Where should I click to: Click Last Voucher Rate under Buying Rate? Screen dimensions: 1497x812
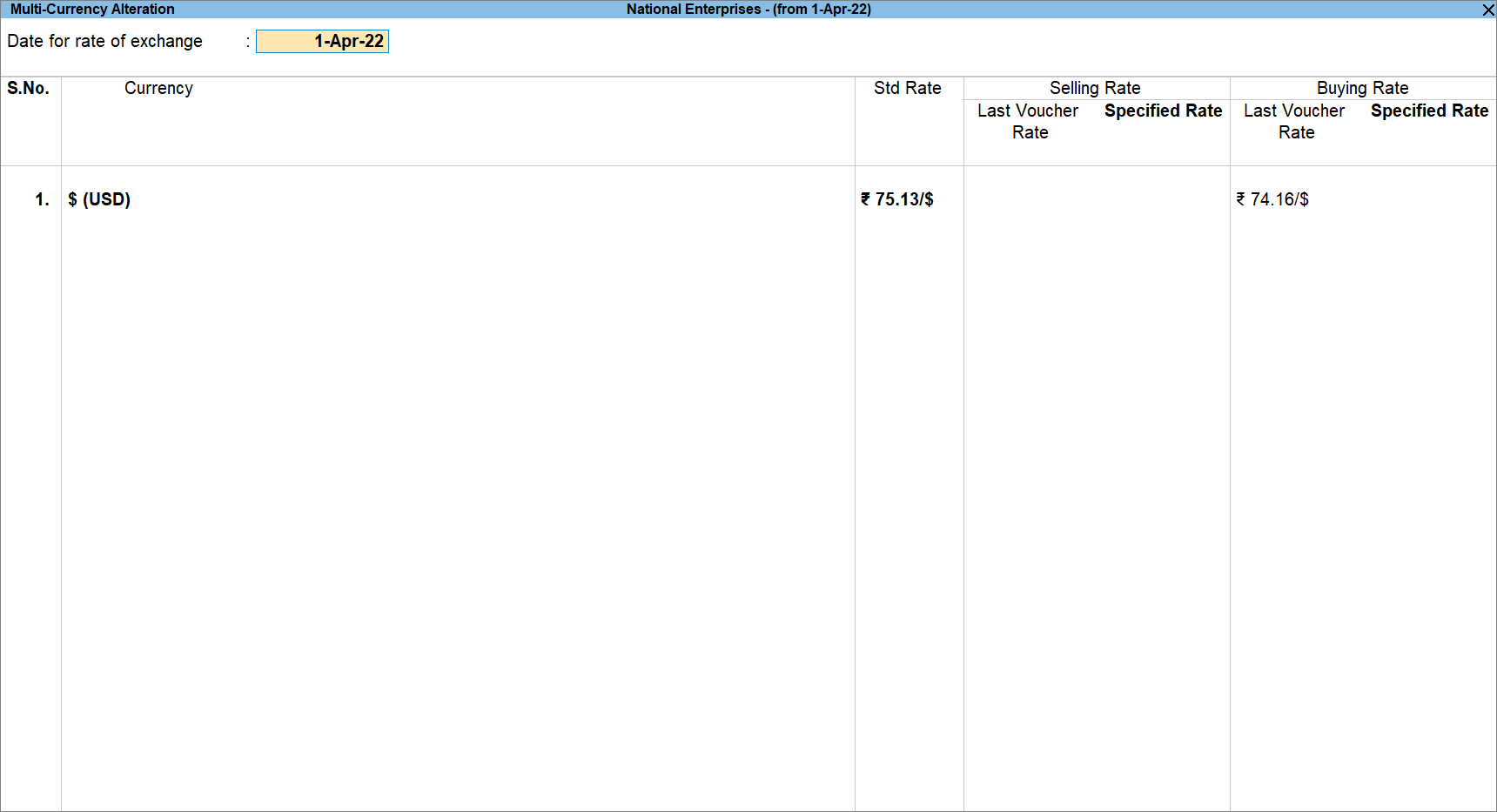pos(1294,122)
